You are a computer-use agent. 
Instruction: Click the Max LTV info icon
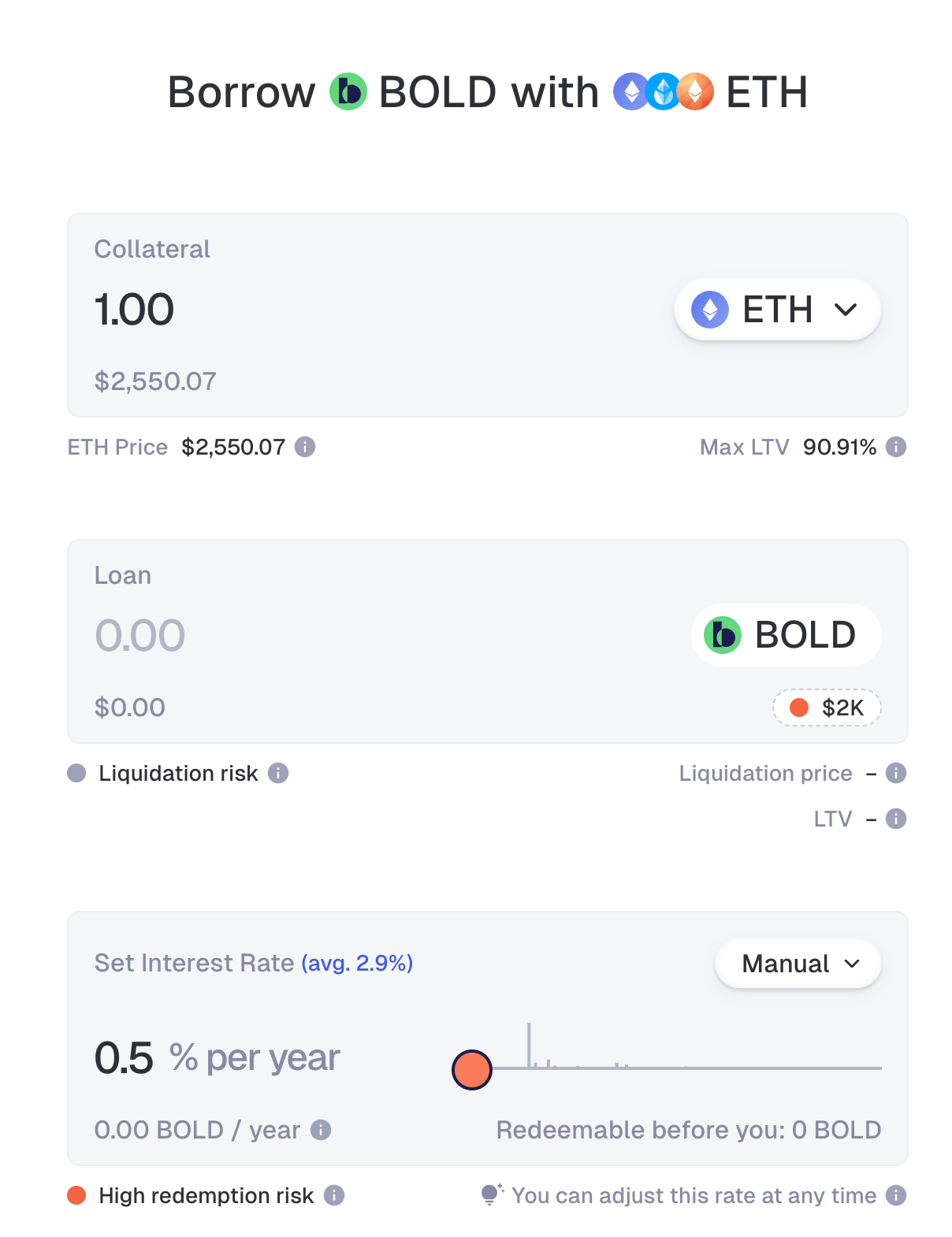click(896, 448)
